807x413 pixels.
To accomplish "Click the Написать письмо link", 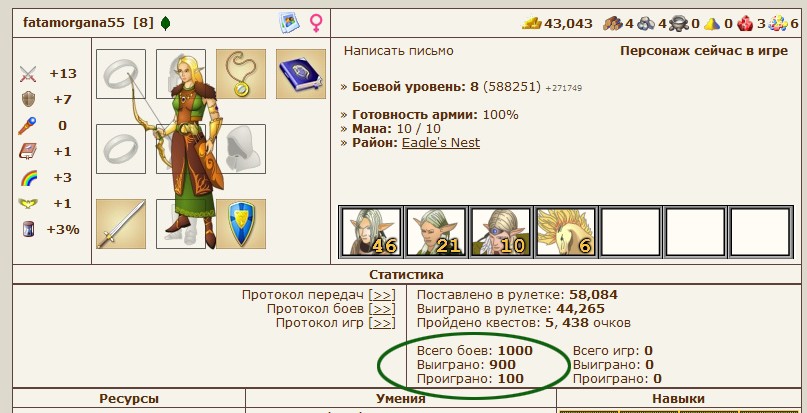I will [x=398, y=51].
